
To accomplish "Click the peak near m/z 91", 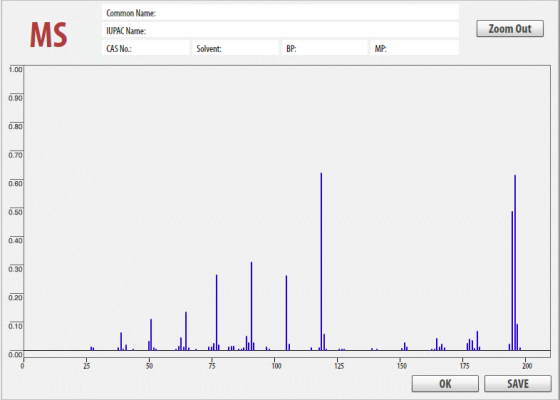I will coord(251,306).
